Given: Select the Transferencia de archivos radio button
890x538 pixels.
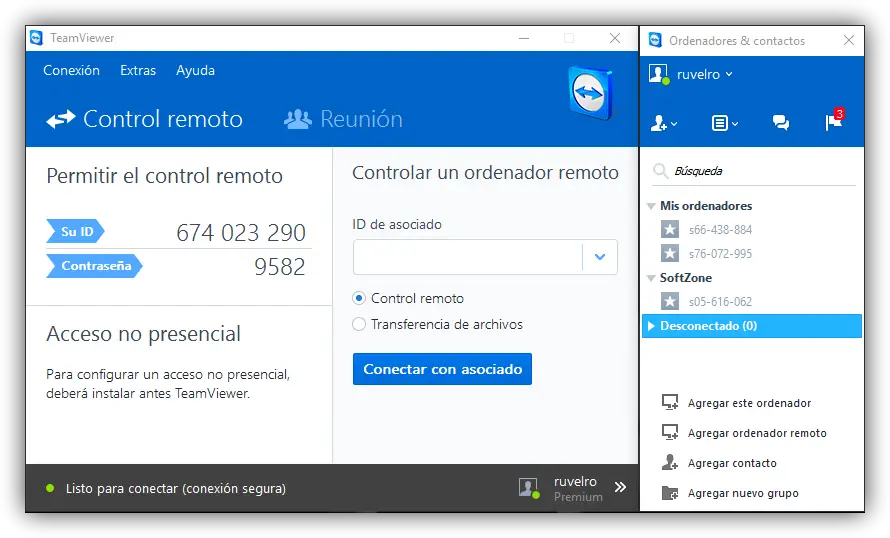Looking at the screenshot, I should 359,324.
